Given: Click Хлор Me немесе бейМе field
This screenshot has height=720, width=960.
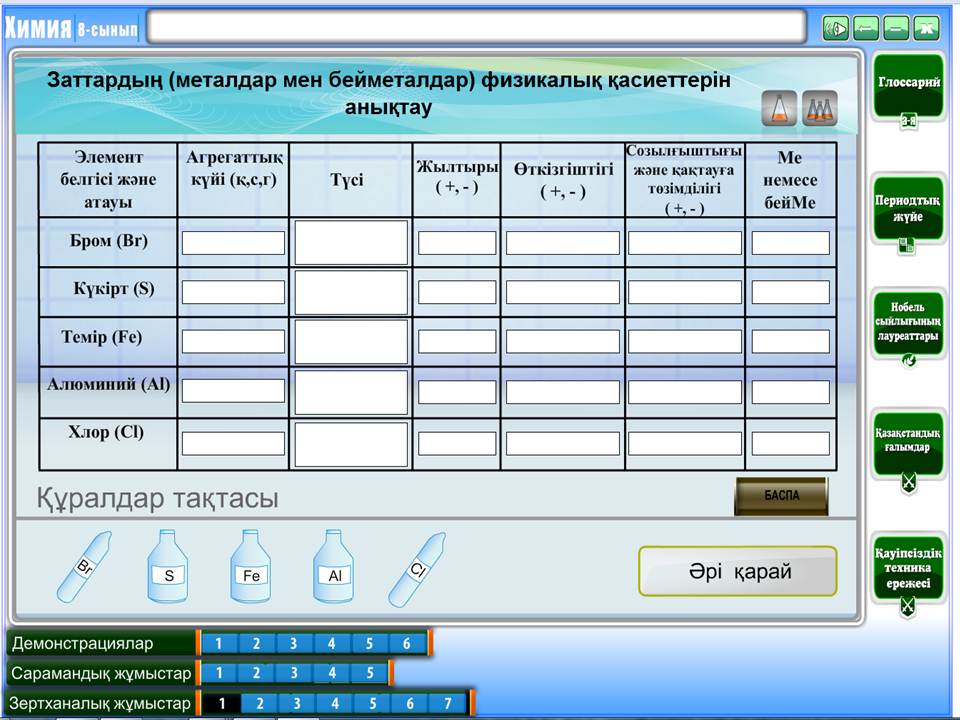Looking at the screenshot, I should click(790, 443).
